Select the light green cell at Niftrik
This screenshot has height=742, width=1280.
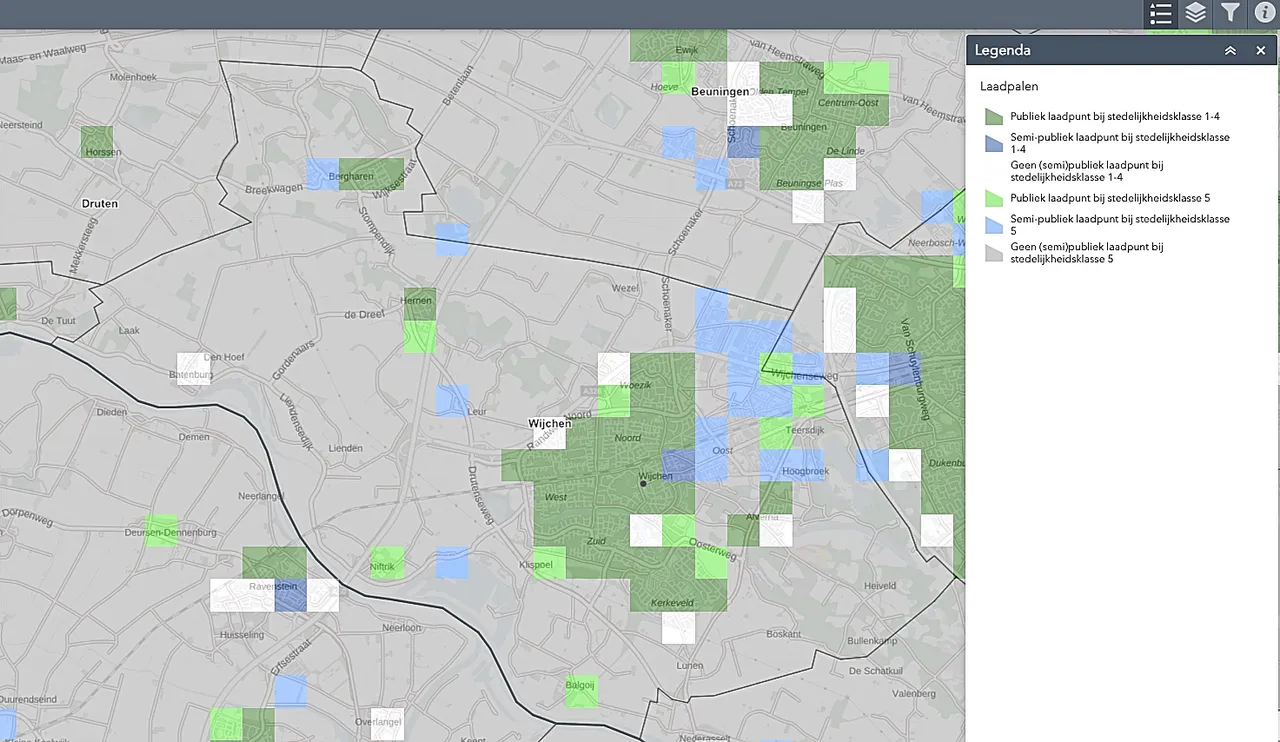pyautogui.click(x=387, y=562)
